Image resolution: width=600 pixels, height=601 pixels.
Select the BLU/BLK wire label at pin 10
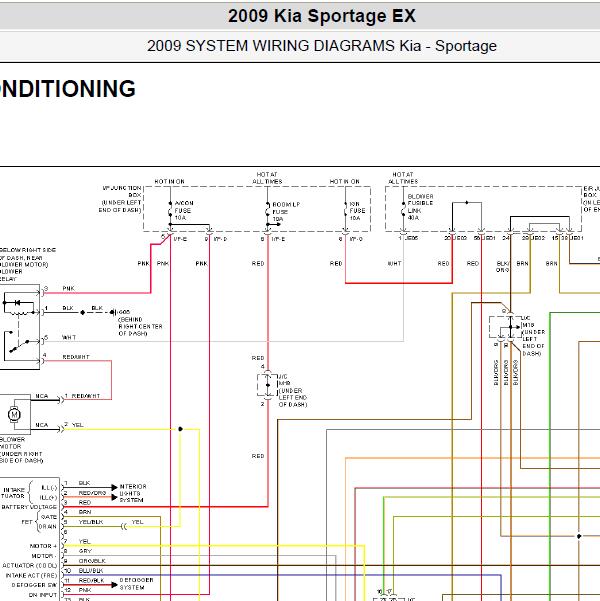click(91, 571)
